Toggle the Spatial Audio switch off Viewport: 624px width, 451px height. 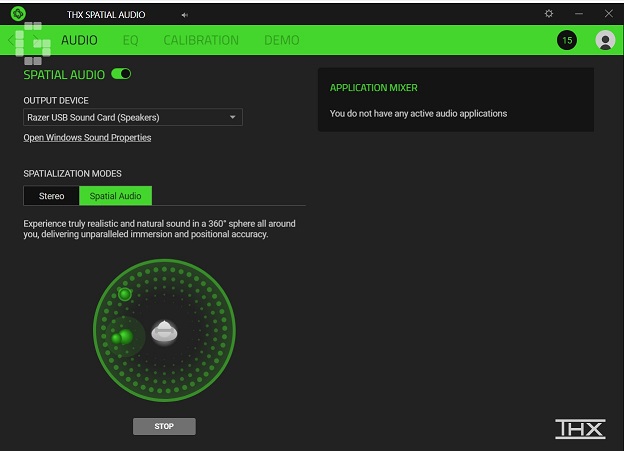coord(121,74)
